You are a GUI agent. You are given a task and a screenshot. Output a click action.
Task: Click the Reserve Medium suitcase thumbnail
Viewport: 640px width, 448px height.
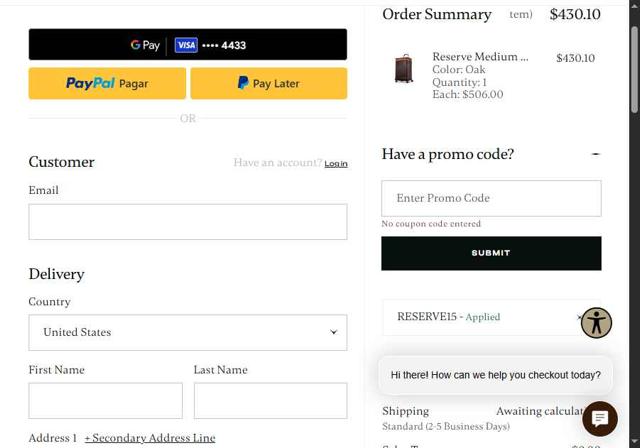(x=404, y=69)
